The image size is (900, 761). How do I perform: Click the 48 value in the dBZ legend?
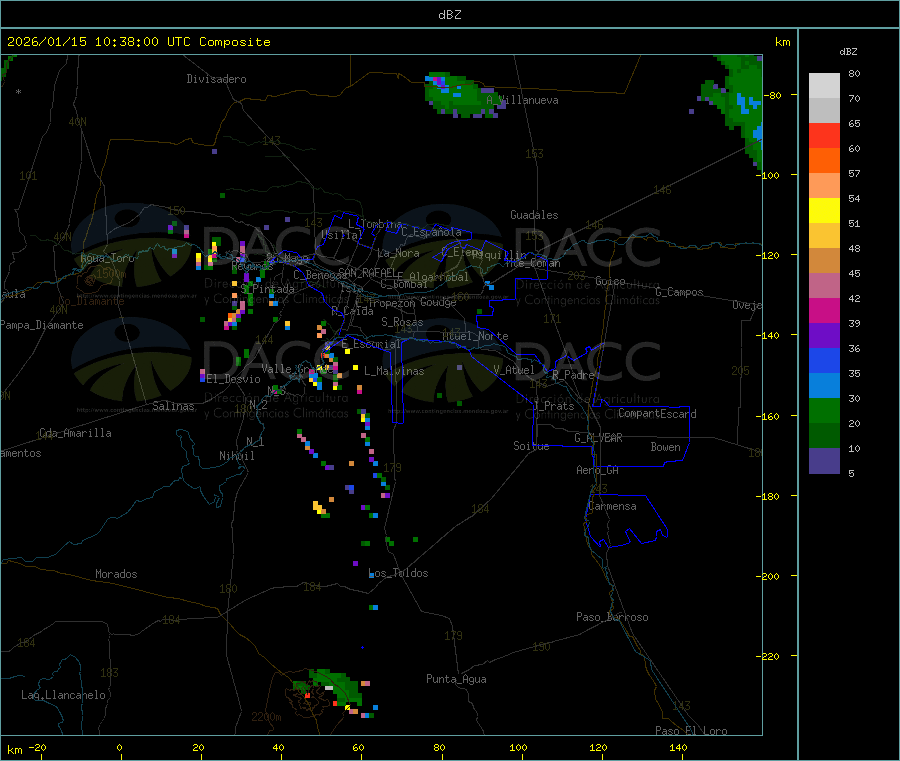(854, 249)
